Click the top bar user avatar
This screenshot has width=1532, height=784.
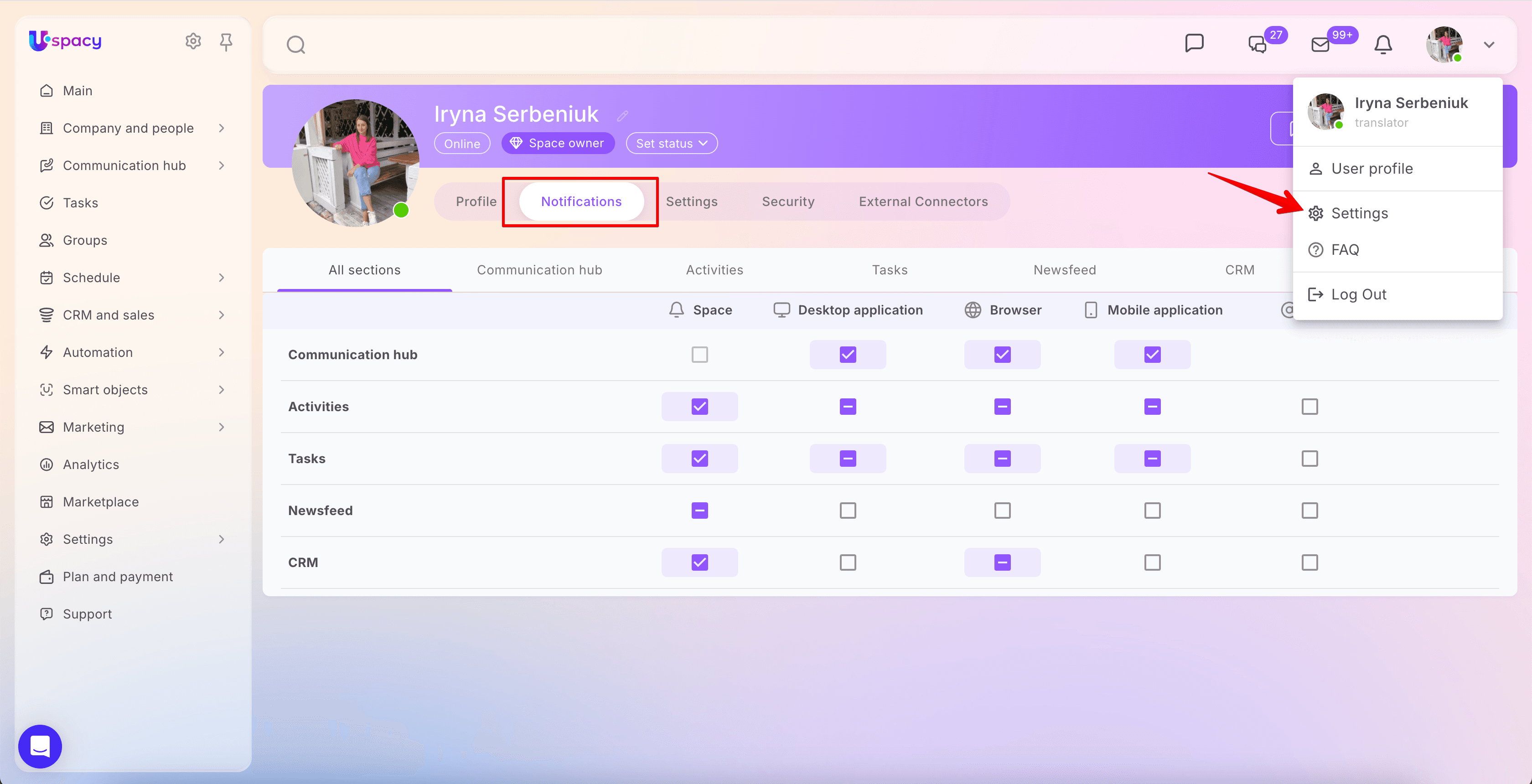click(1444, 45)
